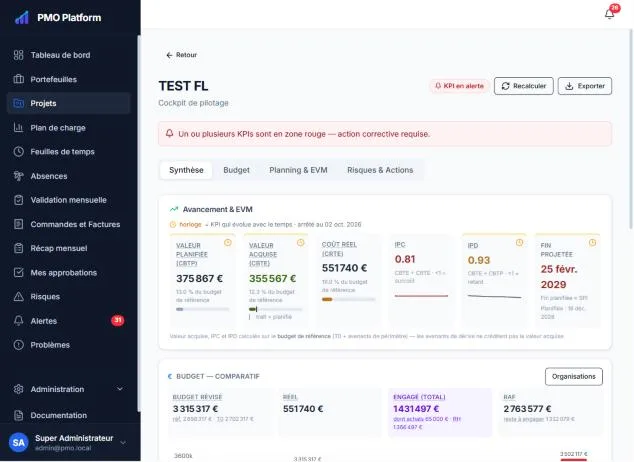The image size is (634, 462).
Task: Click the Feuilles de temps clock icon
Action: (x=19, y=152)
